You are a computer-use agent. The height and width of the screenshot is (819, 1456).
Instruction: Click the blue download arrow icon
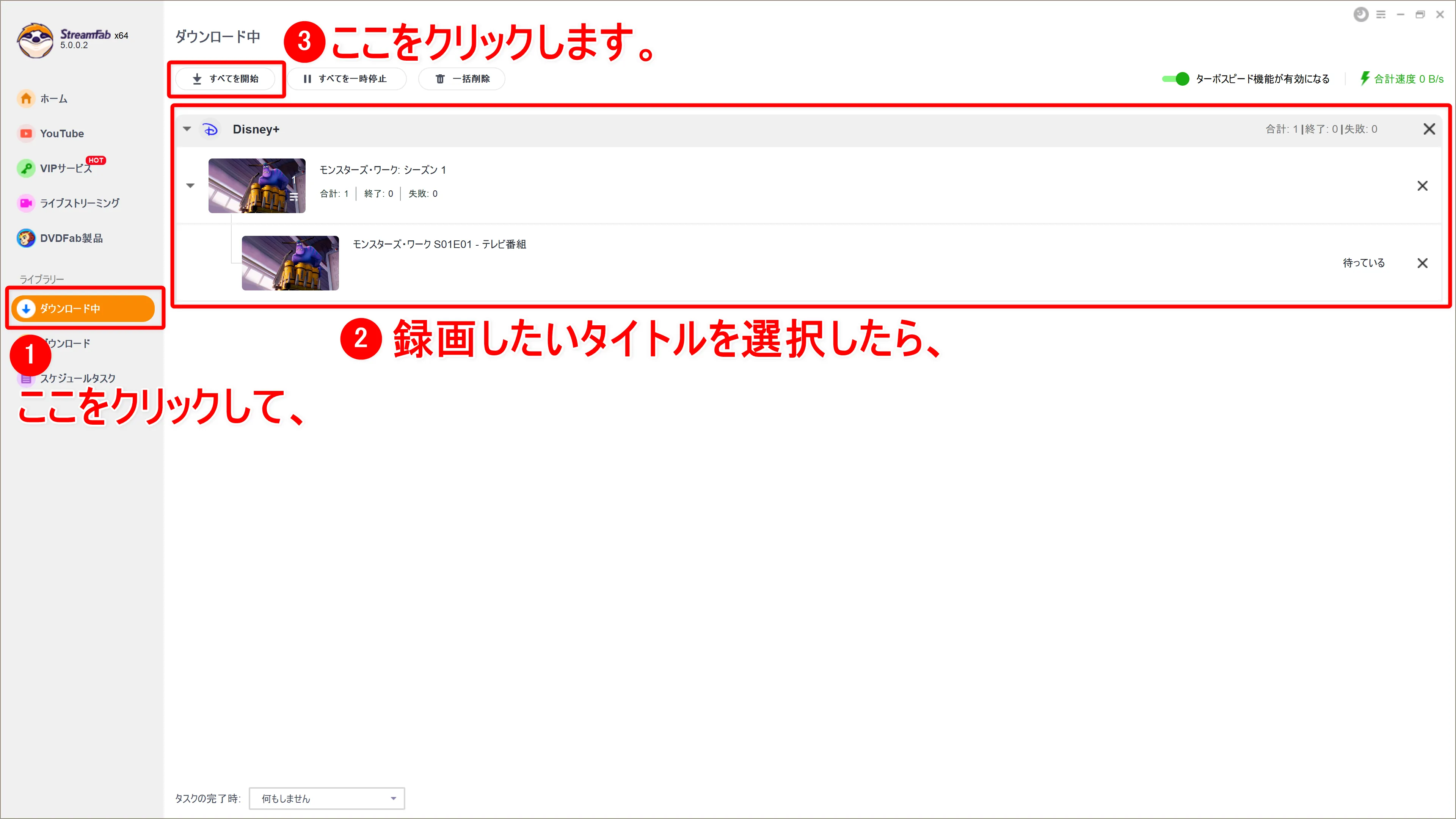[x=26, y=309]
